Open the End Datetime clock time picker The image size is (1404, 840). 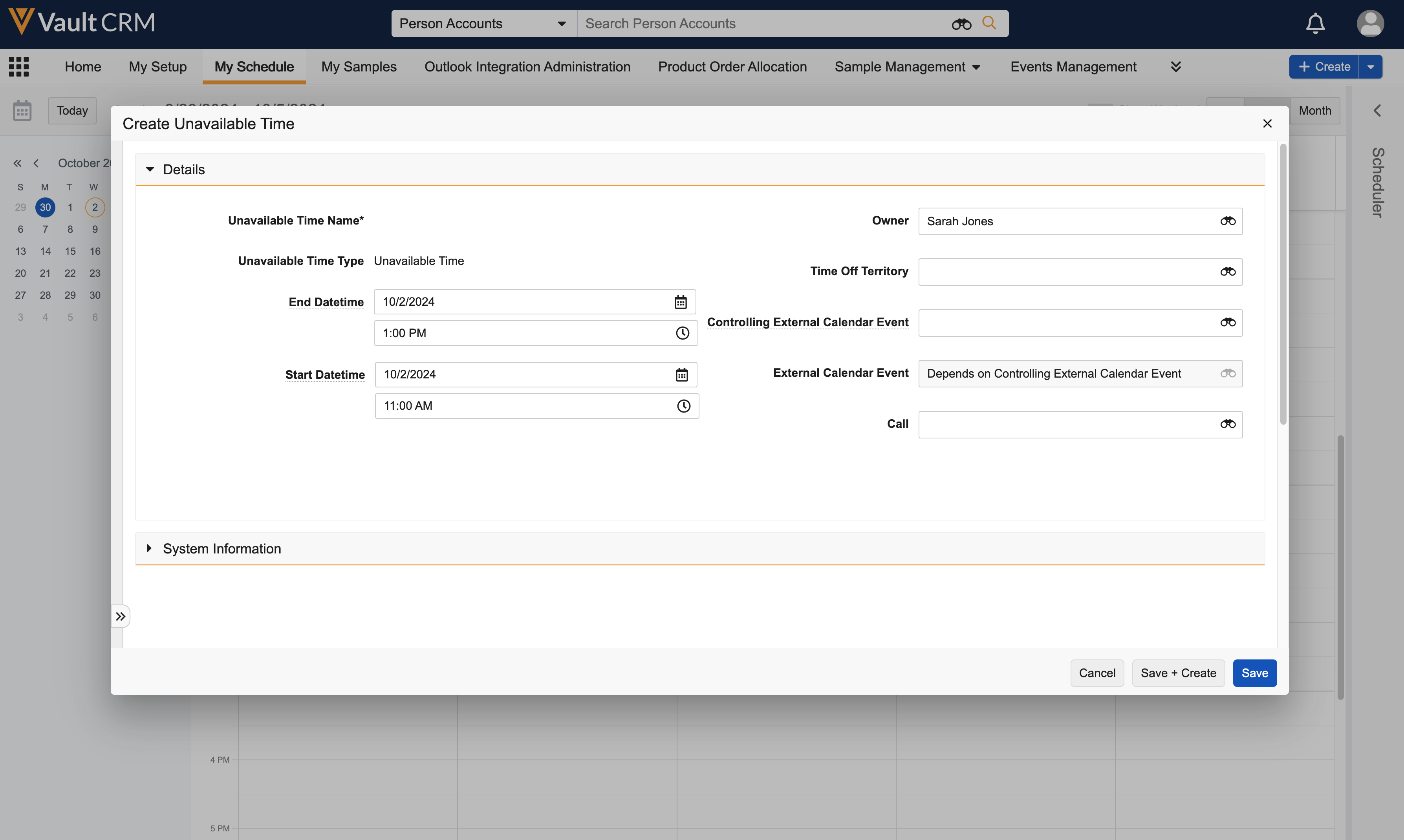pos(683,333)
